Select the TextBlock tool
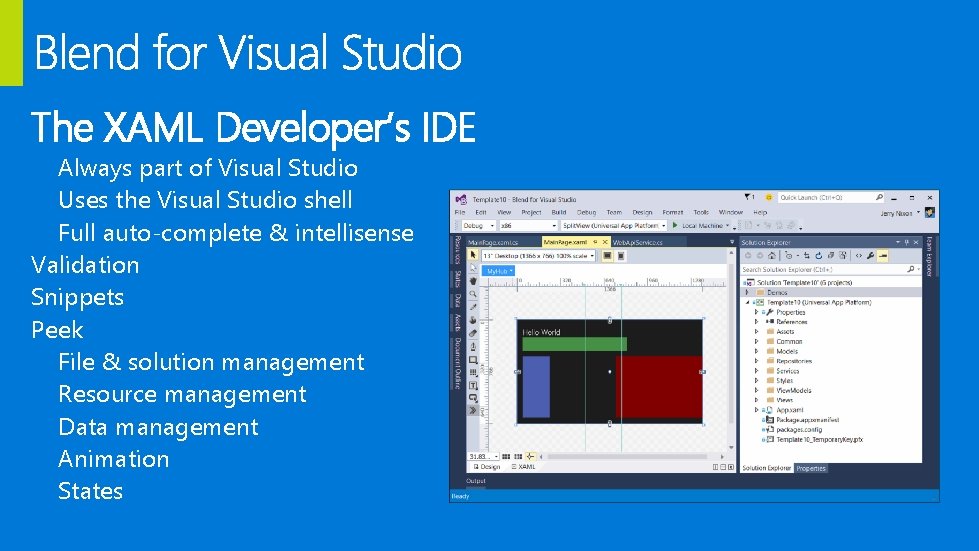This screenshot has height=551, width=979. [473, 385]
